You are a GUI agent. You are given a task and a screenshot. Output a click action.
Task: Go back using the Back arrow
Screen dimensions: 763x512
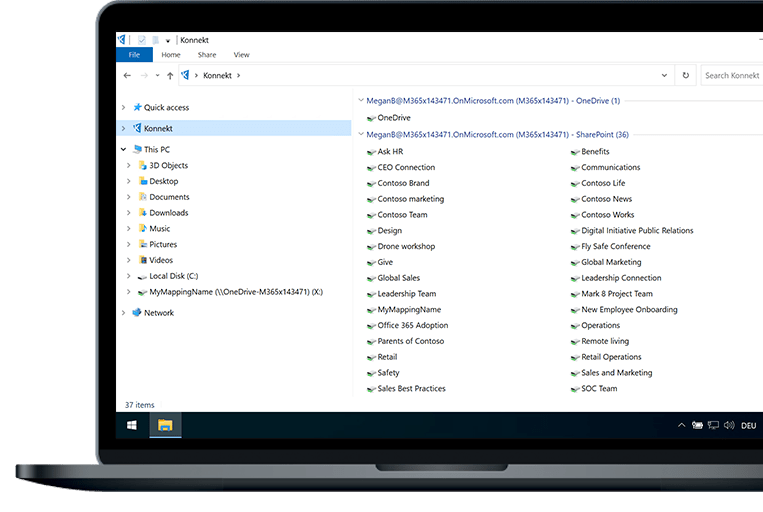point(127,75)
